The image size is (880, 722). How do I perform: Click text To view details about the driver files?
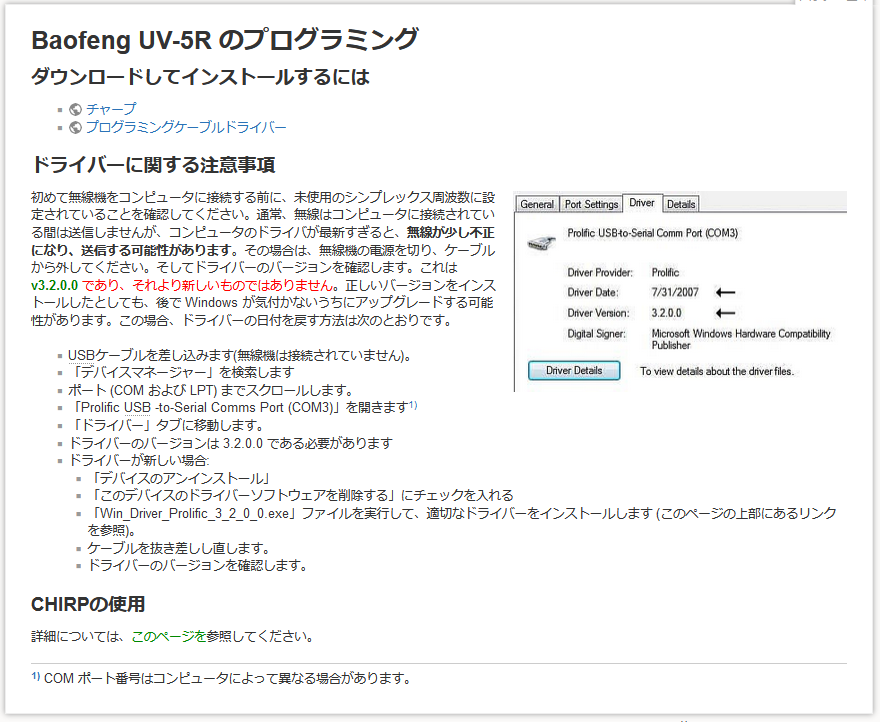click(717, 371)
